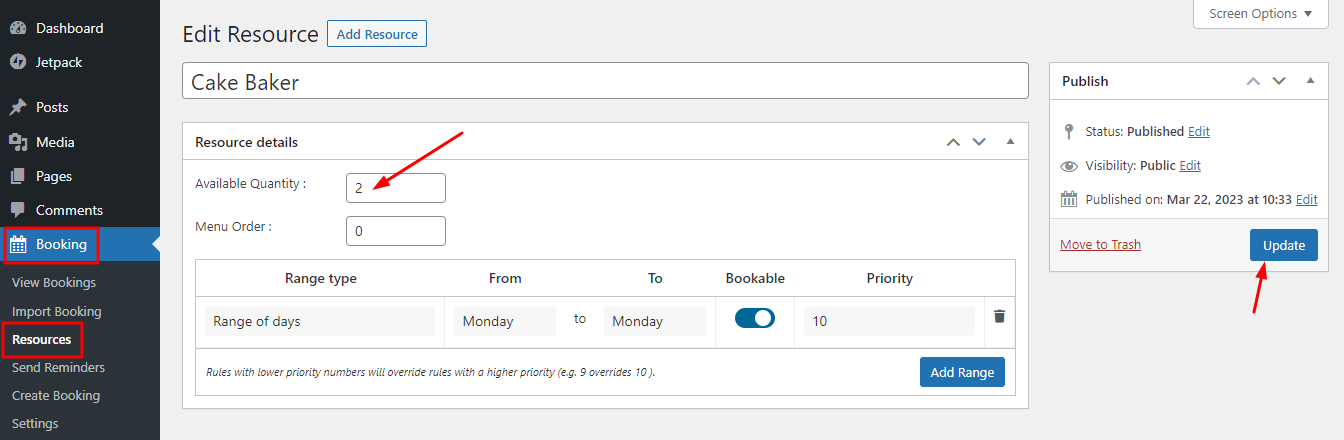Open the Dashboard menu
The image size is (1344, 440).
click(80, 28)
